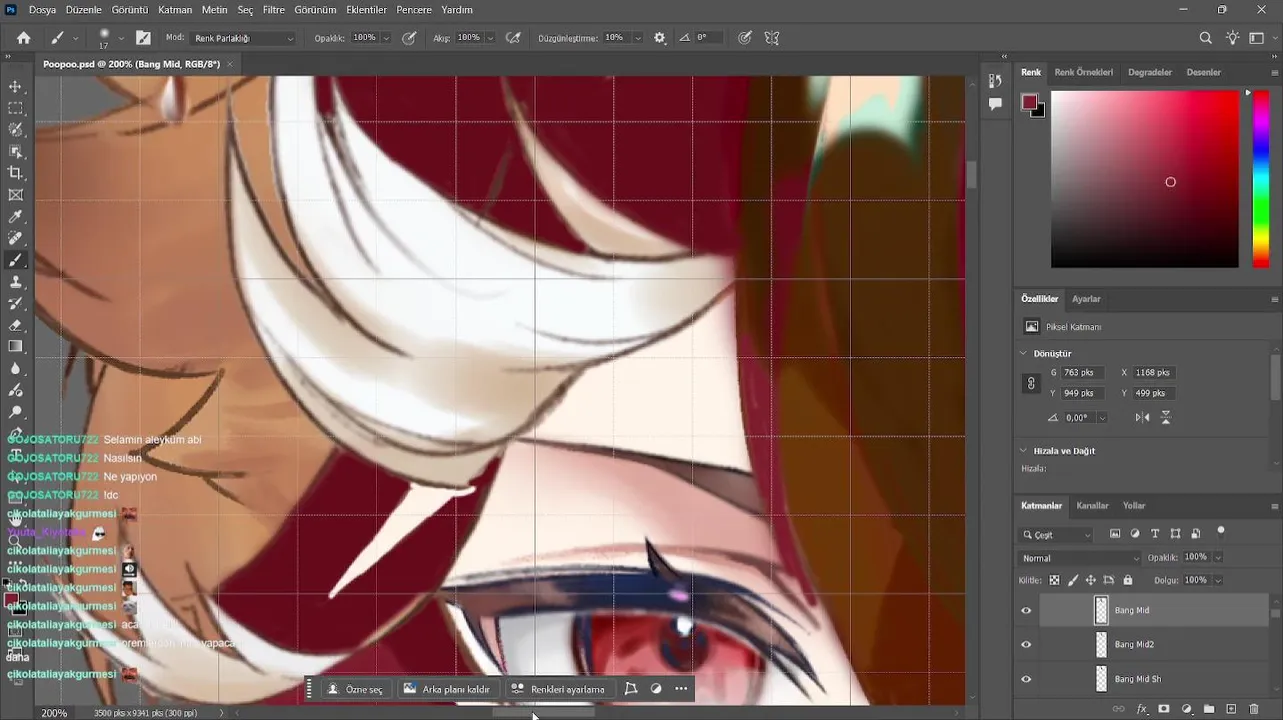Screen dimensions: 1283x720
Task: Delete layer trash icon
Action: pyautogui.click(x=1254, y=709)
